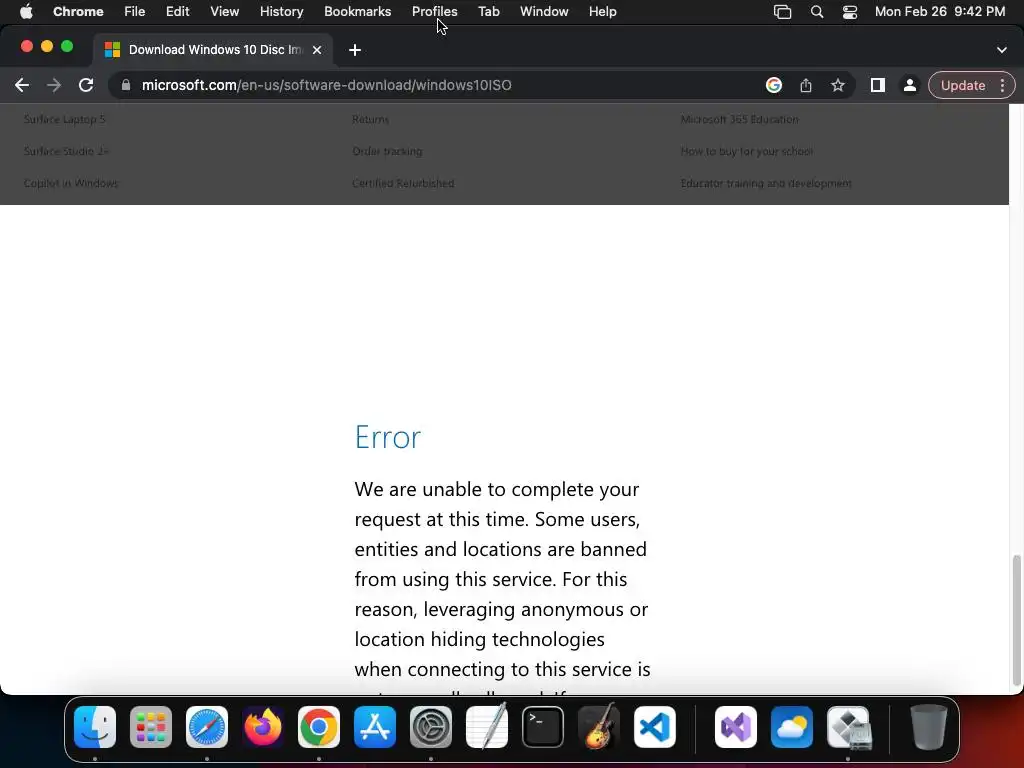Open the Returns footer link
1024x768 pixels.
pos(370,120)
